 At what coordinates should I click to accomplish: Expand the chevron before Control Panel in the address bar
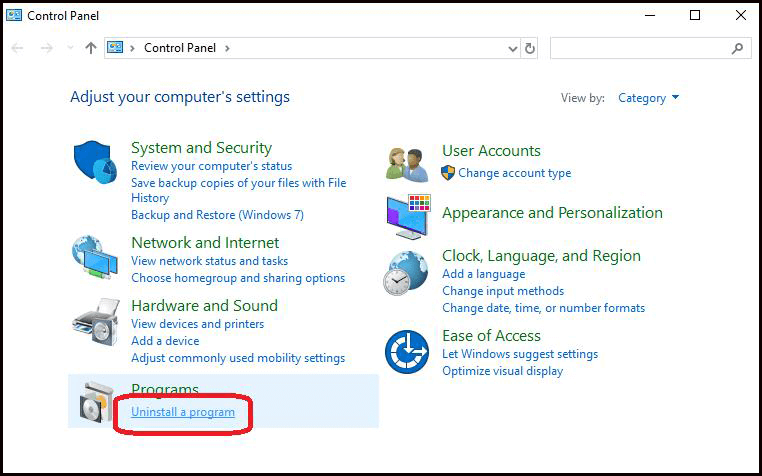[x=132, y=48]
